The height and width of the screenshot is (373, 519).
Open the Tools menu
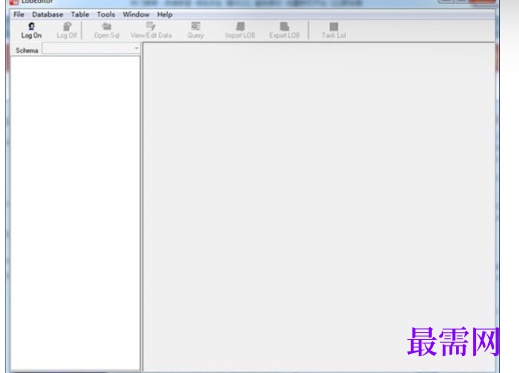(106, 15)
